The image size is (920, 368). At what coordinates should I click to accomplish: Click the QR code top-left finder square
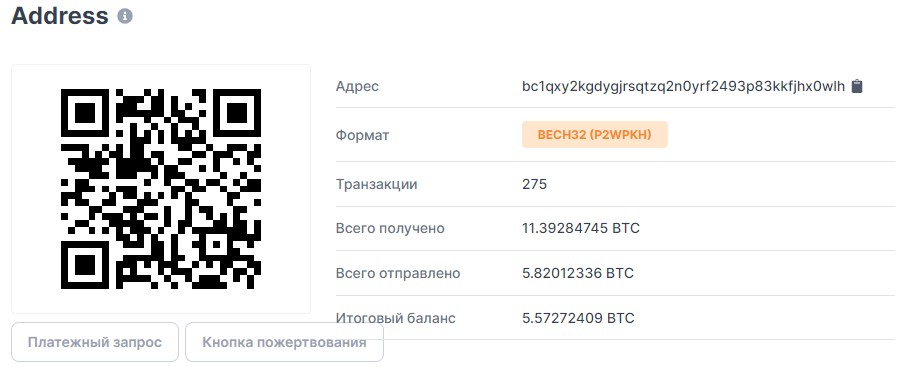pyautogui.click(x=85, y=113)
